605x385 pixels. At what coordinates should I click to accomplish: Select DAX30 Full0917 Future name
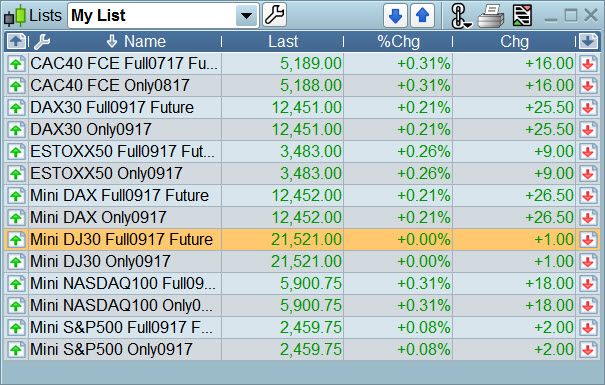[x=112, y=108]
